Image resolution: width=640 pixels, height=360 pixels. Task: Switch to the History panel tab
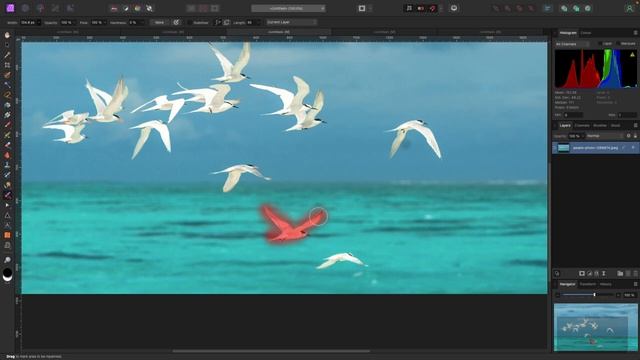tap(606, 284)
